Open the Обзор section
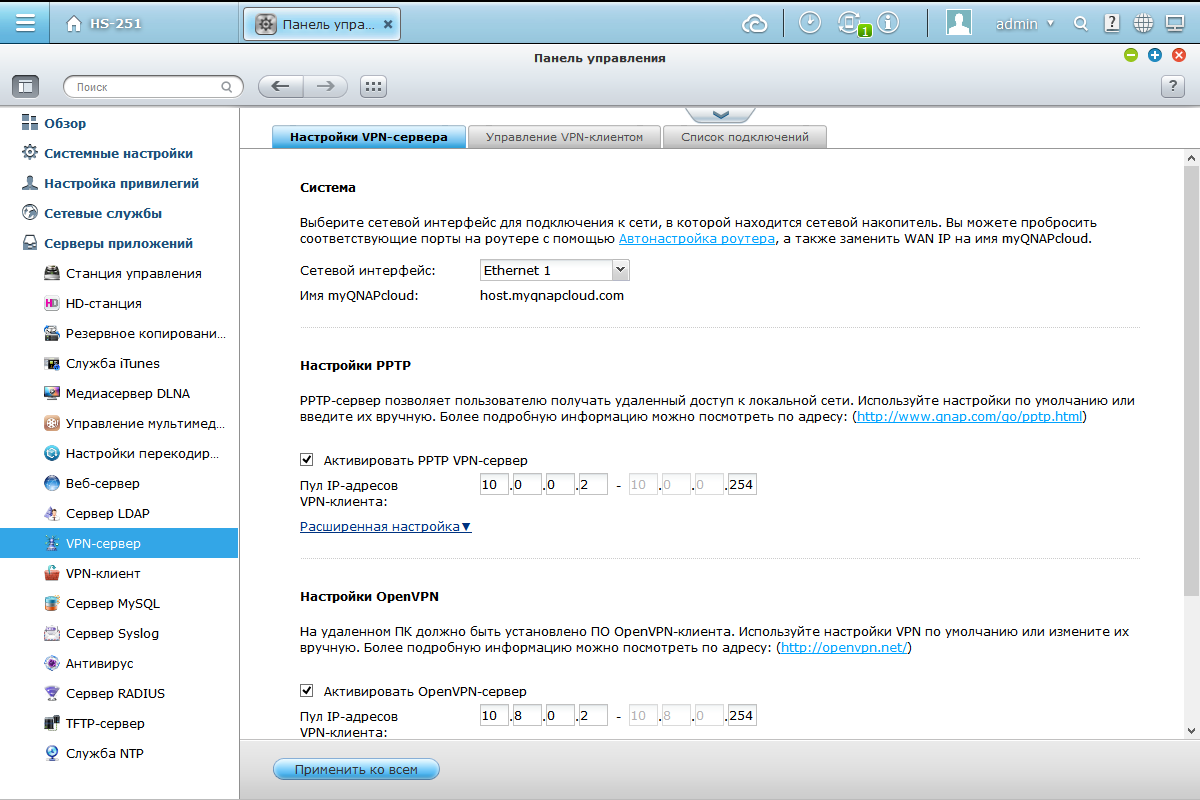The image size is (1200, 800). tap(65, 124)
